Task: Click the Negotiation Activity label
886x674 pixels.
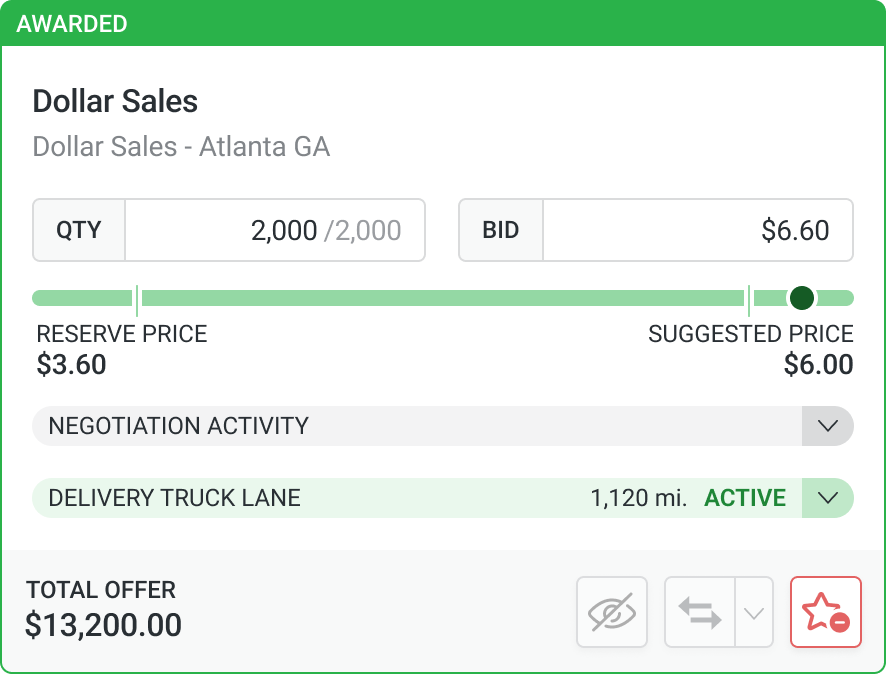Action: tap(179, 426)
